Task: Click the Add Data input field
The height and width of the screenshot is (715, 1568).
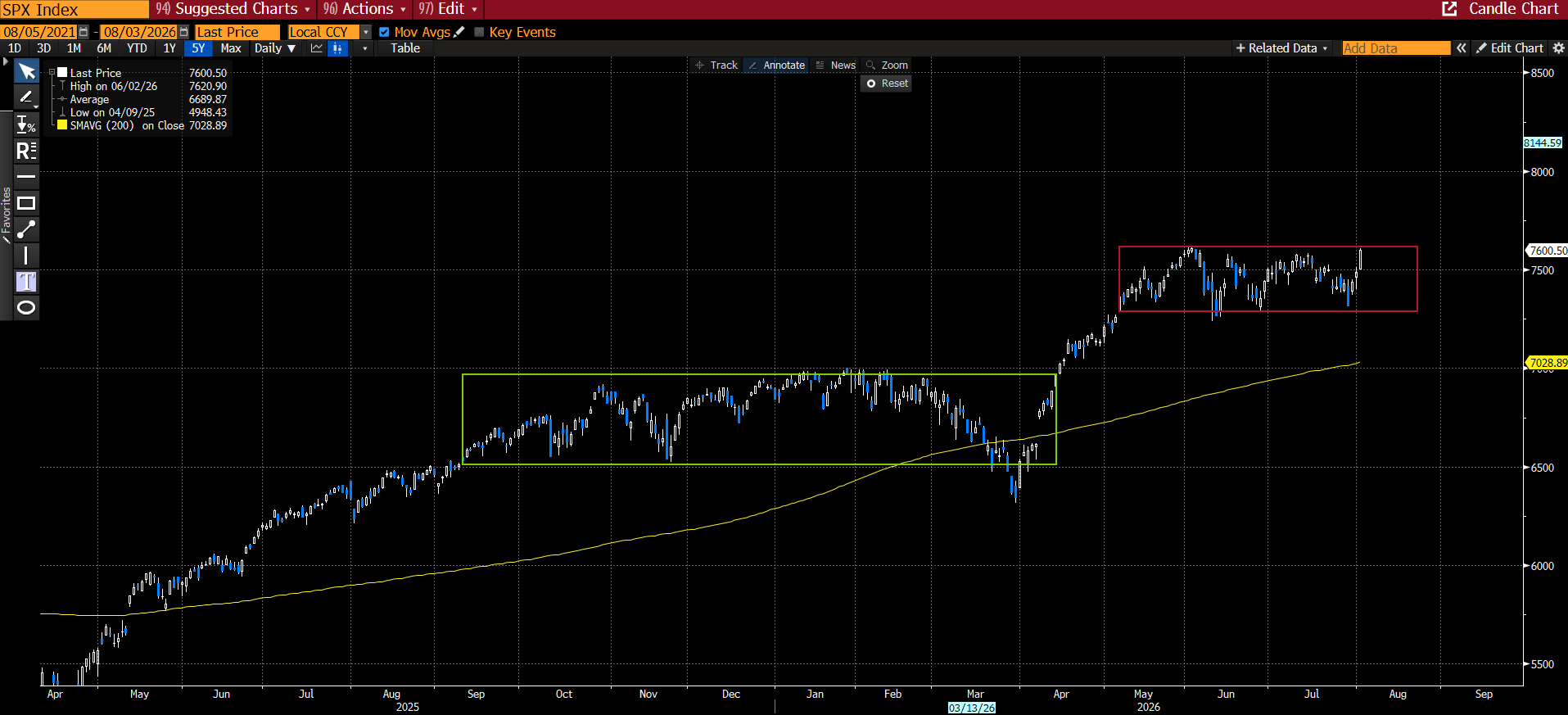Action: pyautogui.click(x=1396, y=48)
